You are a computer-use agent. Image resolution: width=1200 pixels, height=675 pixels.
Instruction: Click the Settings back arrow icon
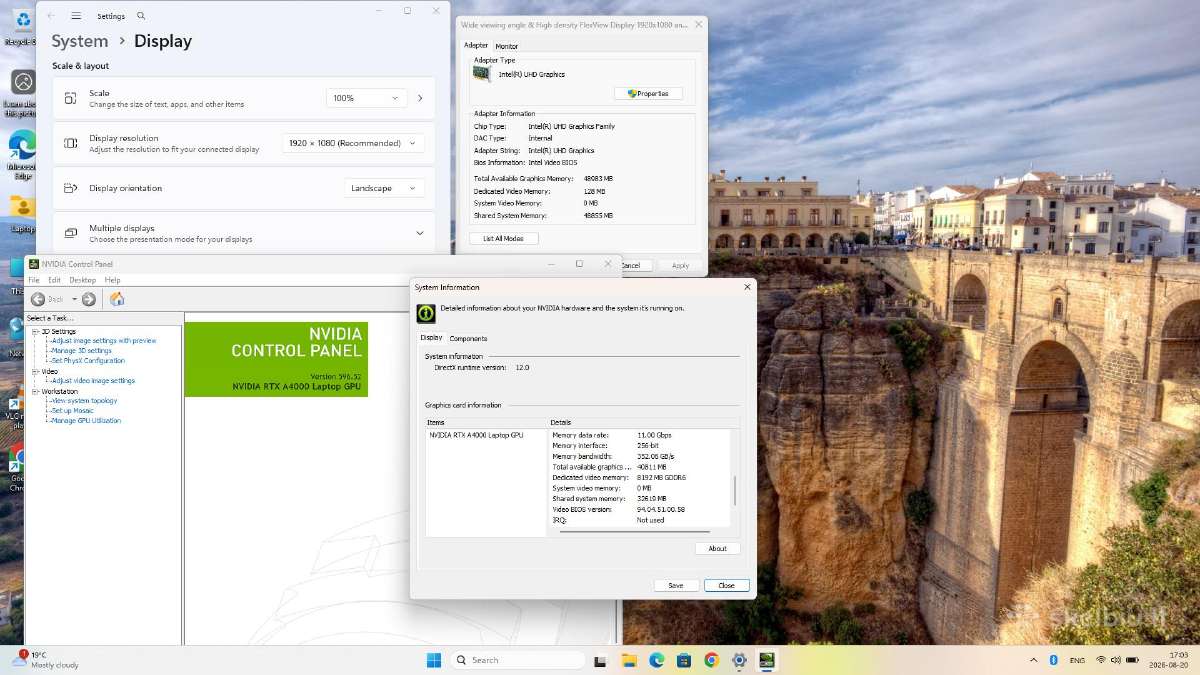pos(51,16)
